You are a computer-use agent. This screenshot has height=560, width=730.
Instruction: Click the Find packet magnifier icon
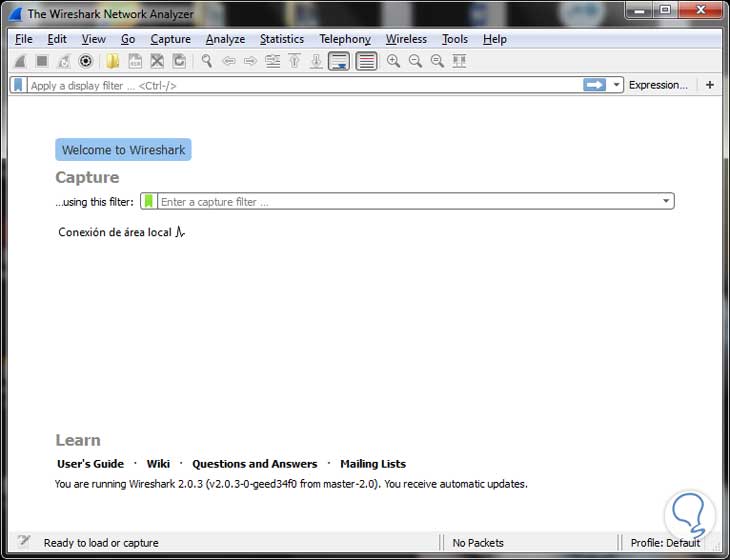point(207,61)
